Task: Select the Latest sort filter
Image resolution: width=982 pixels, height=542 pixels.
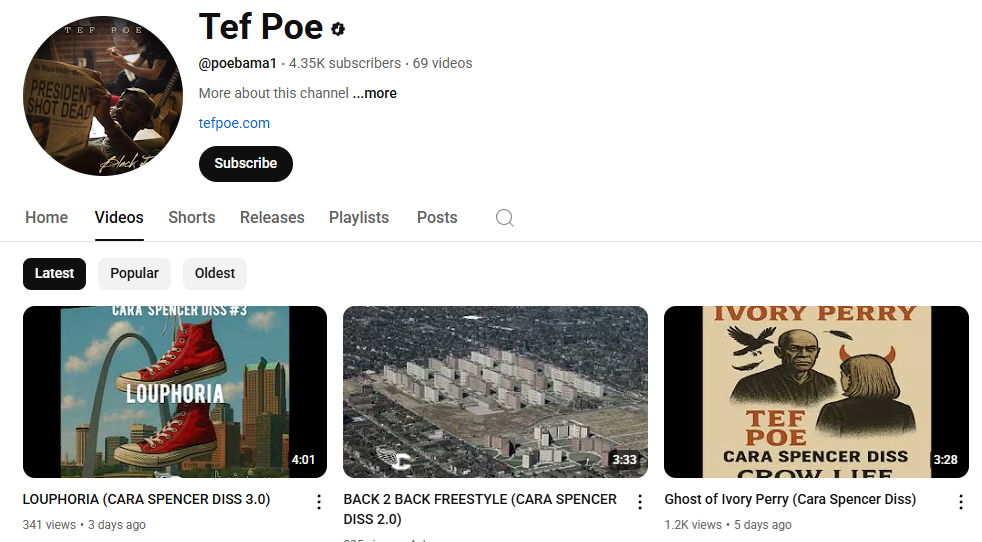Action: click(55, 273)
